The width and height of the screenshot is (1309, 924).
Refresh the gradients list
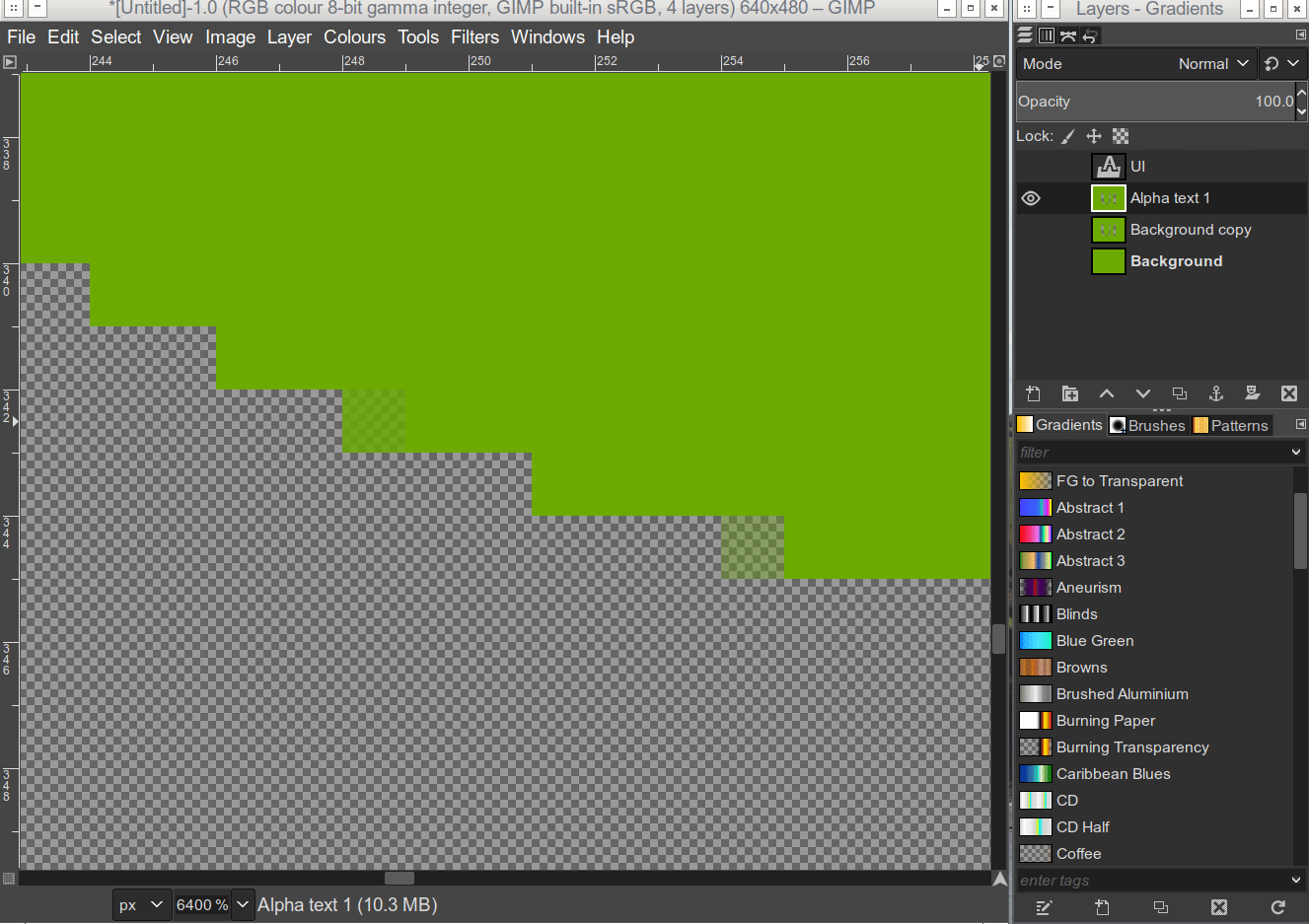(x=1278, y=907)
